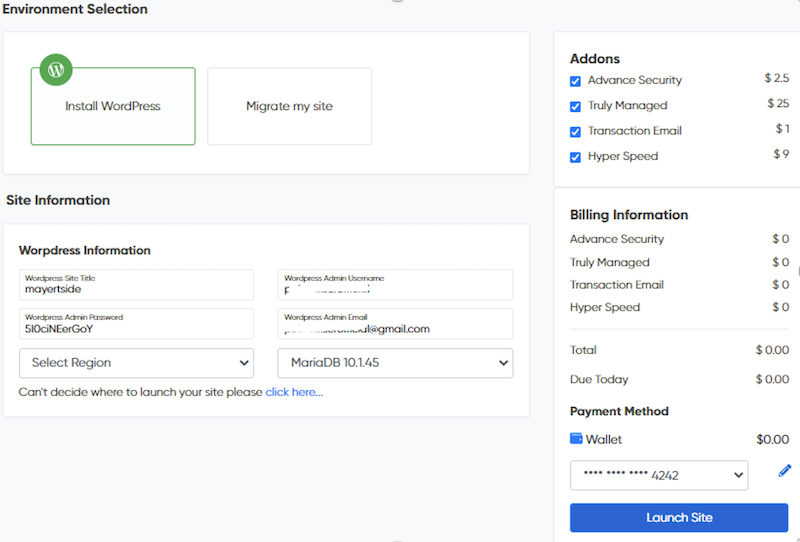Choose the Migrate my site option
800x542 pixels.
pyautogui.click(x=289, y=106)
